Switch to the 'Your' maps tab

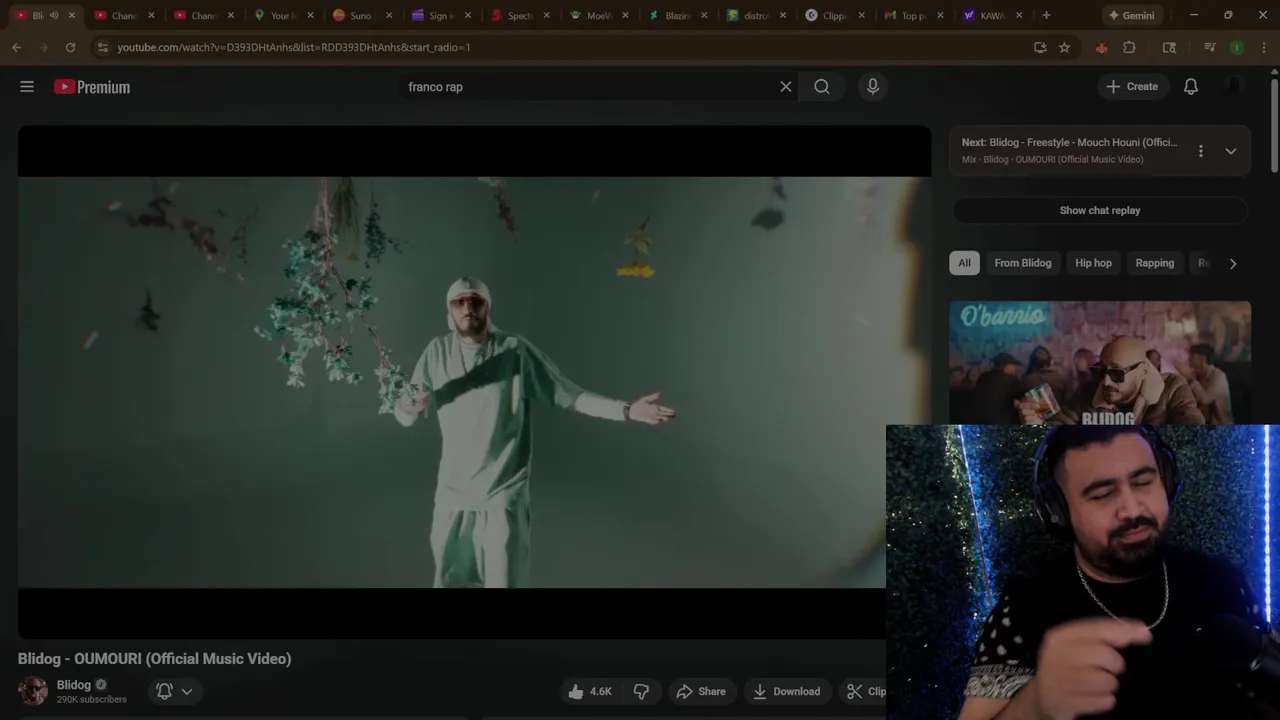coord(275,15)
